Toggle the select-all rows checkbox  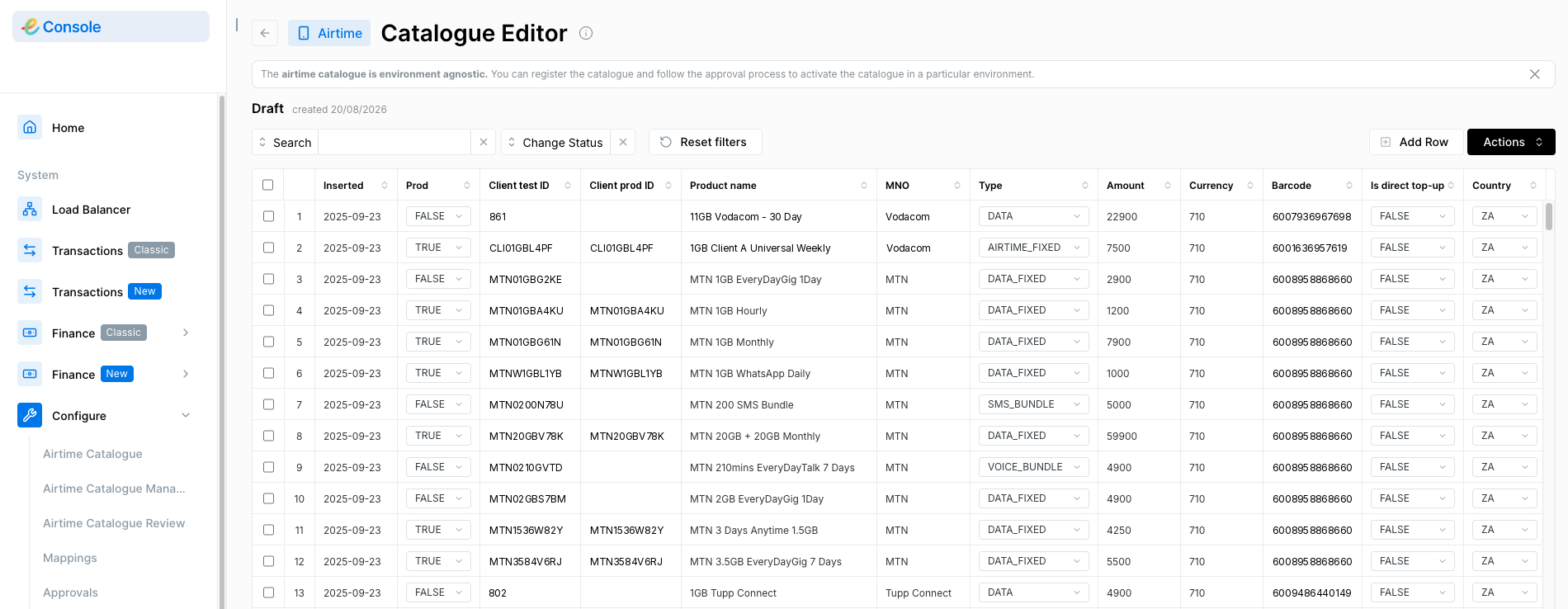pos(268,185)
